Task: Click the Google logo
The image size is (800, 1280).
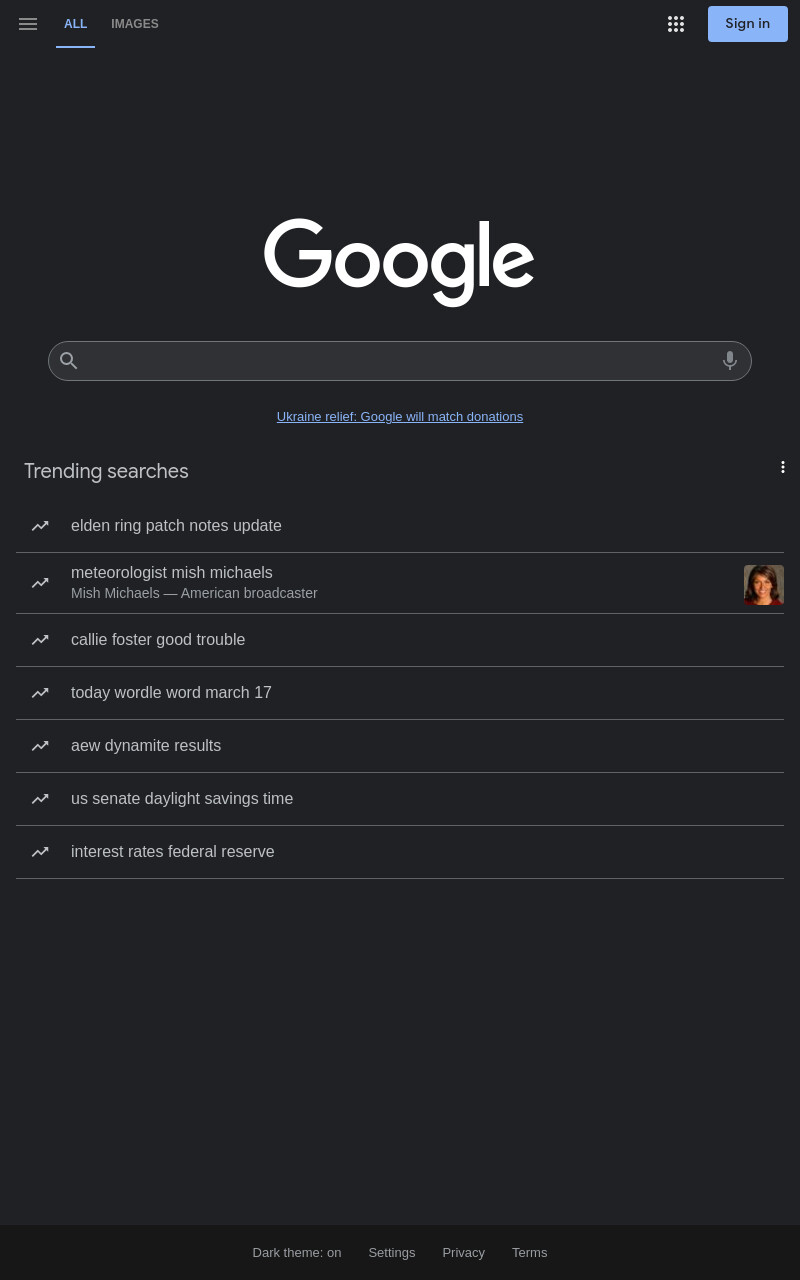Action: click(399, 262)
